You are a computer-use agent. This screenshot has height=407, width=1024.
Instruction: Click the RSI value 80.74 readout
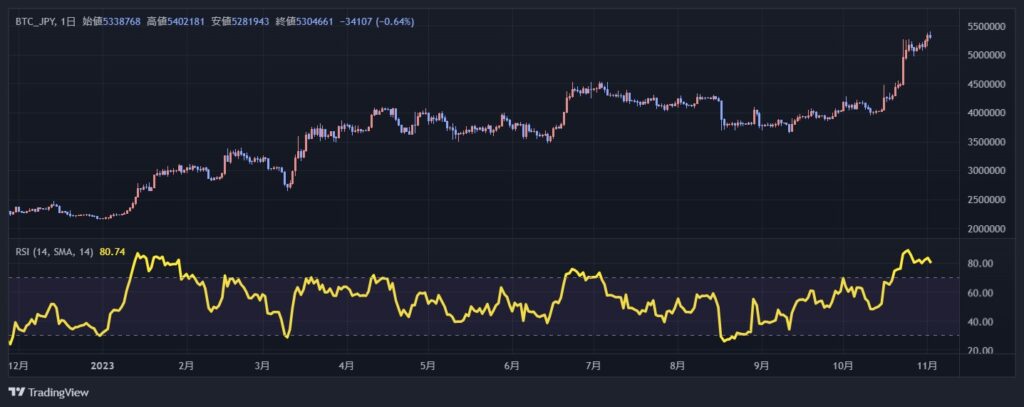coord(111,253)
